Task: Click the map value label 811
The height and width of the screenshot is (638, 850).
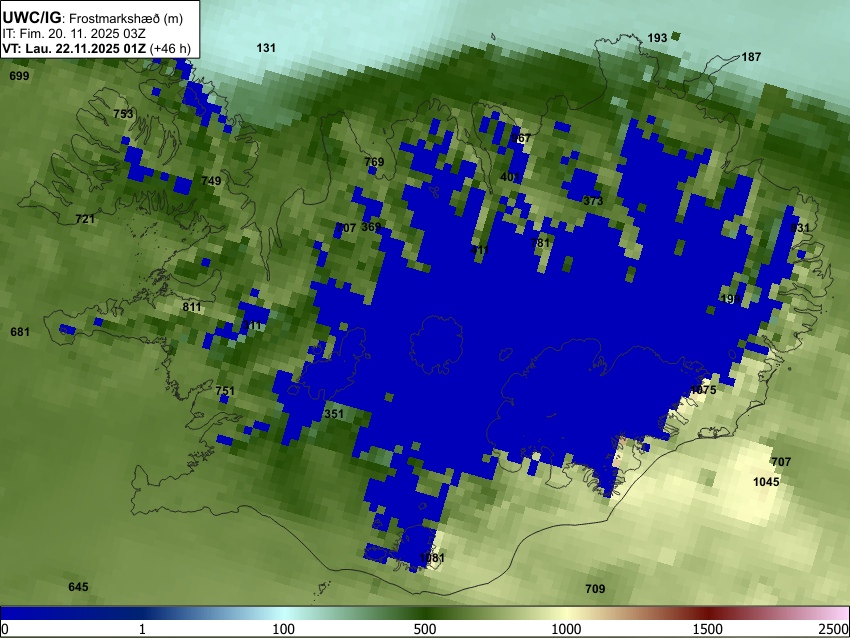Action: 191,307
